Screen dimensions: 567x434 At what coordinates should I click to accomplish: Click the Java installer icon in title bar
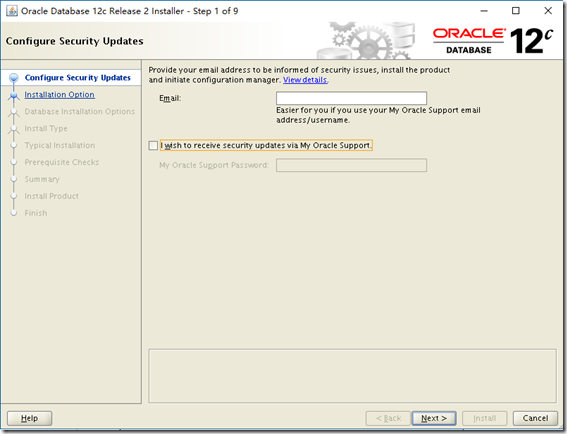(x=12, y=11)
